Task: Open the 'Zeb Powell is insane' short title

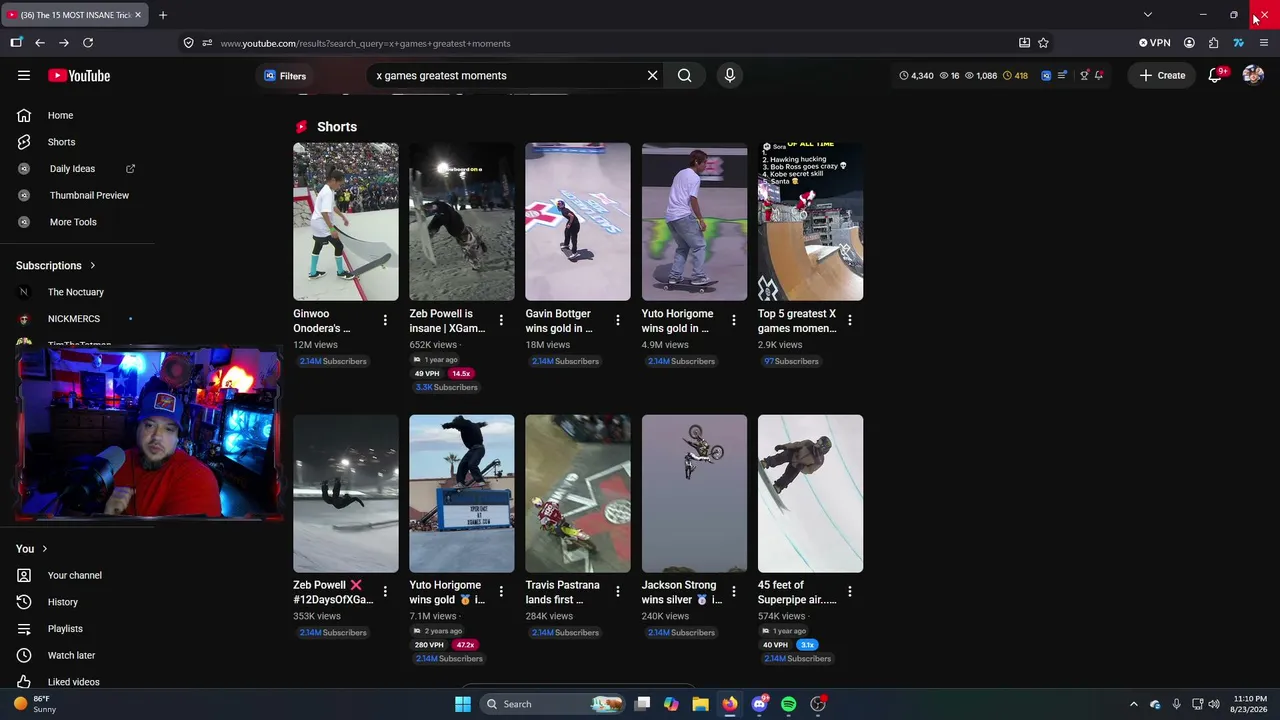Action: pos(447,321)
